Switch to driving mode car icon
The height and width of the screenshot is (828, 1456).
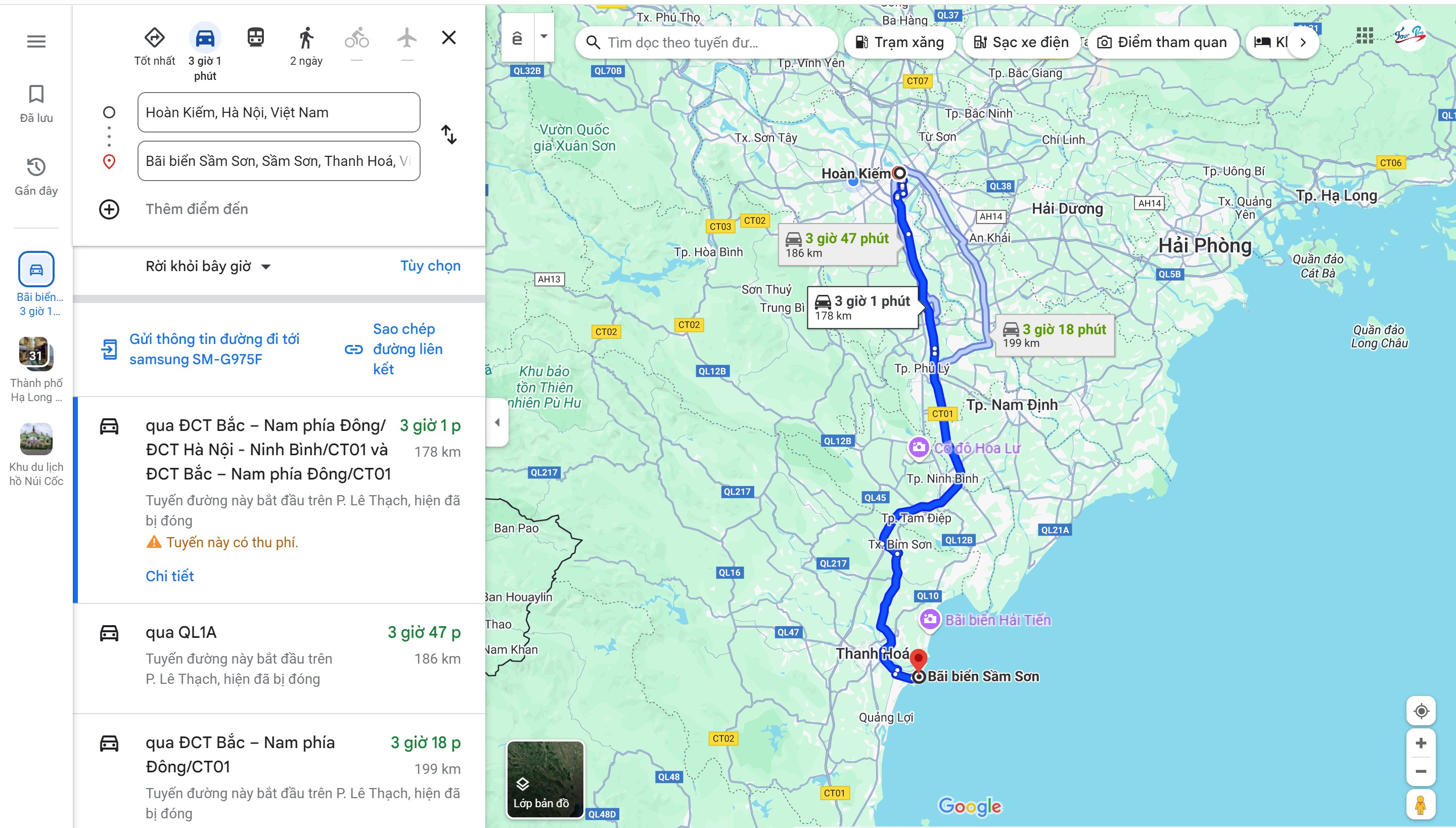[205, 38]
